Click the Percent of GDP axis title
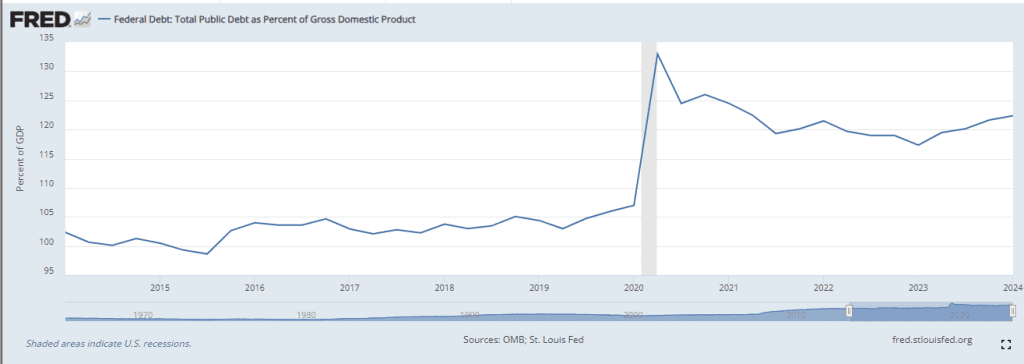The height and width of the screenshot is (364, 1024). [x=20, y=158]
